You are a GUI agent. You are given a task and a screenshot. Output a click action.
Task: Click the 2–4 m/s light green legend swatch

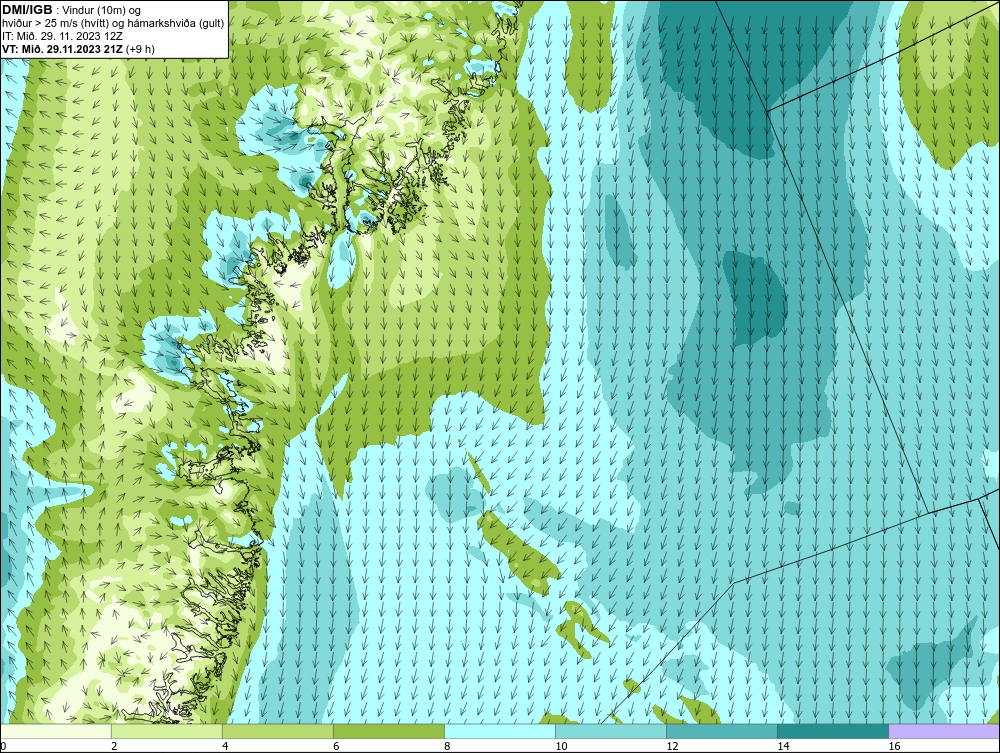click(166, 731)
